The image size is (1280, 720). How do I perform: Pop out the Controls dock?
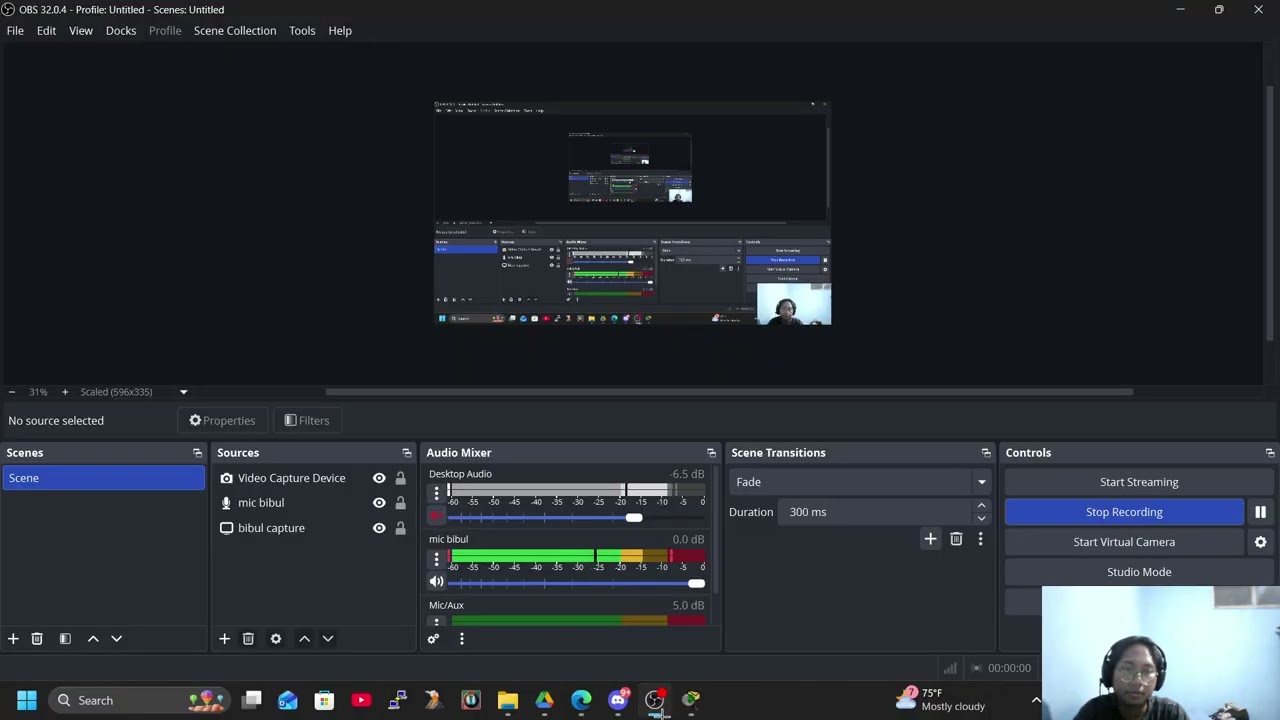pos(1269,453)
